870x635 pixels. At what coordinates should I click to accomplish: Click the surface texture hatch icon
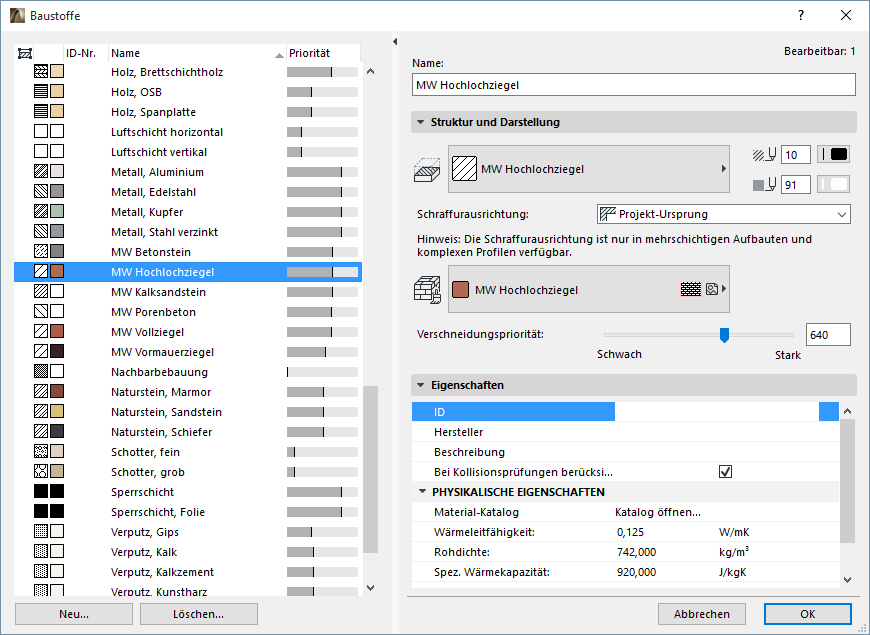(691, 289)
